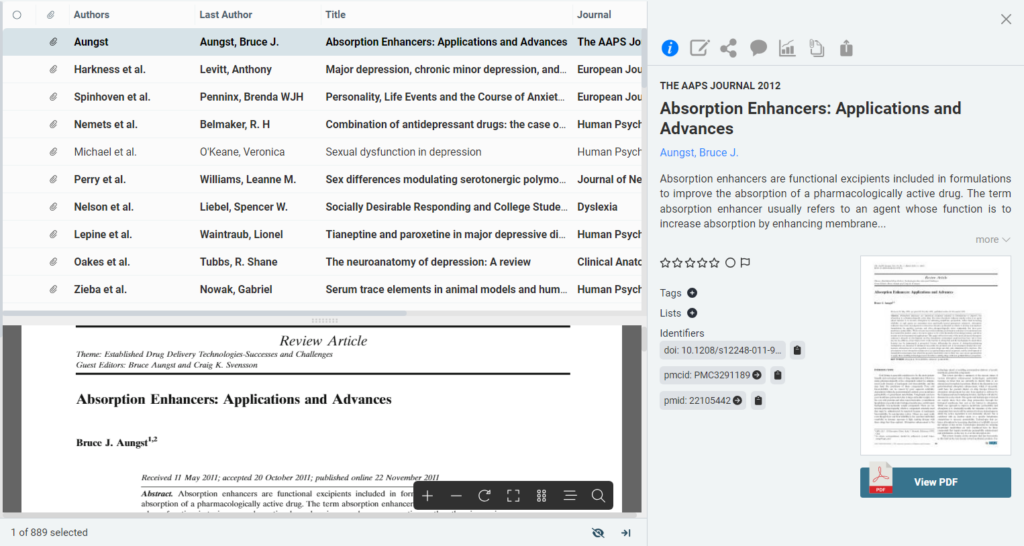Screen dimensions: 1024x546
Task: Click journal cell 'Dyslexia'
Action: 597,207
